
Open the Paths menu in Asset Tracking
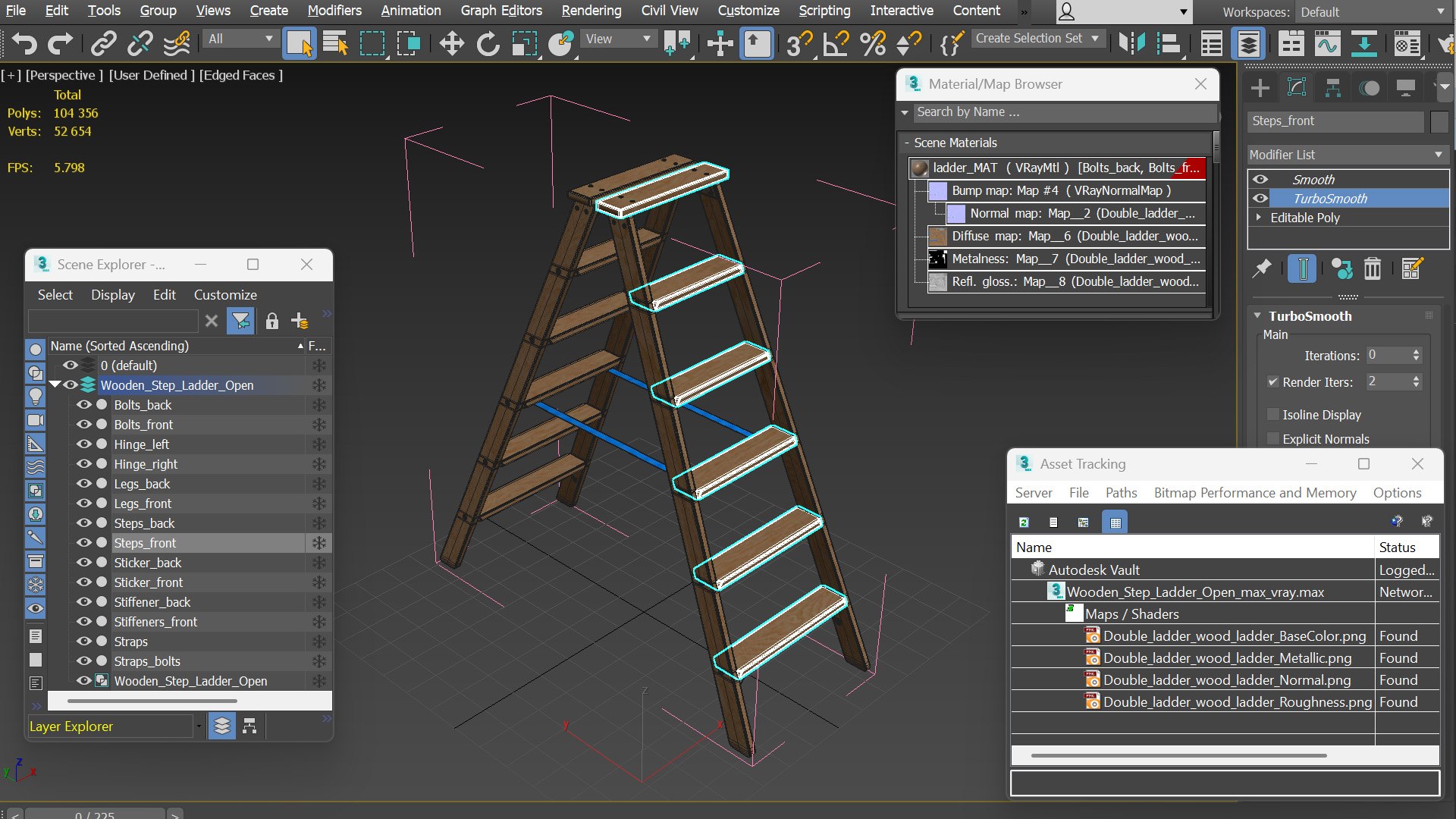(x=1121, y=492)
